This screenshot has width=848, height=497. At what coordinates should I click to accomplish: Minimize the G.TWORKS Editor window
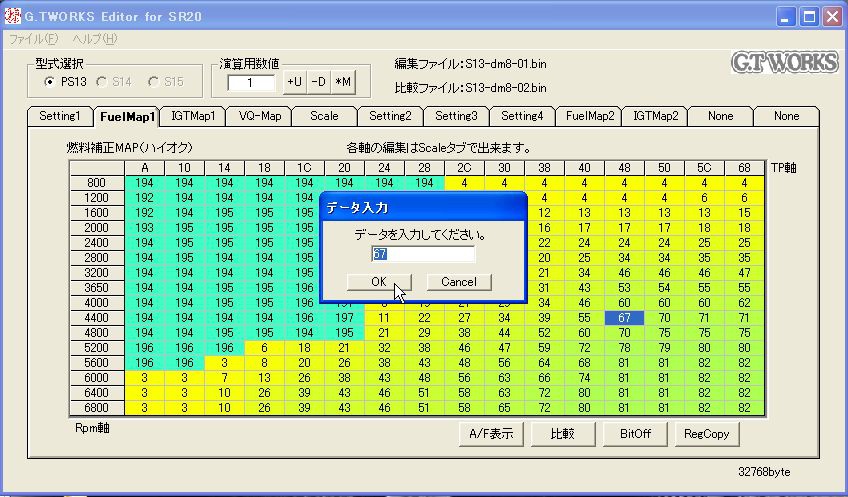coord(785,17)
